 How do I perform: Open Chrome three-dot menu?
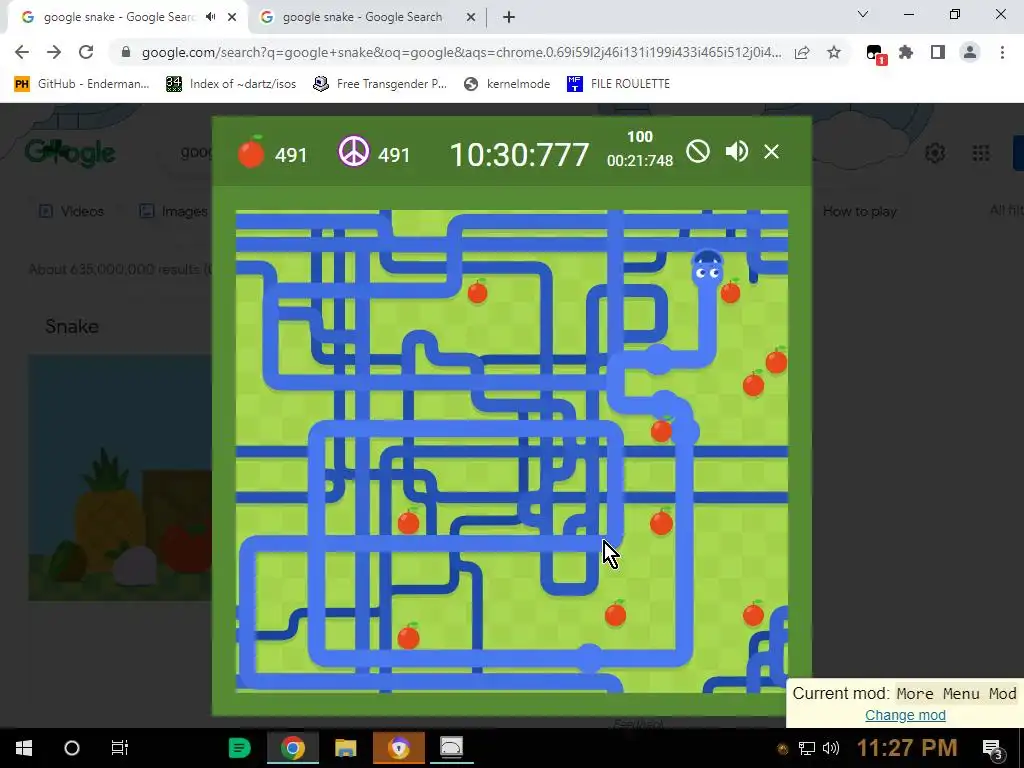[x=1002, y=52]
